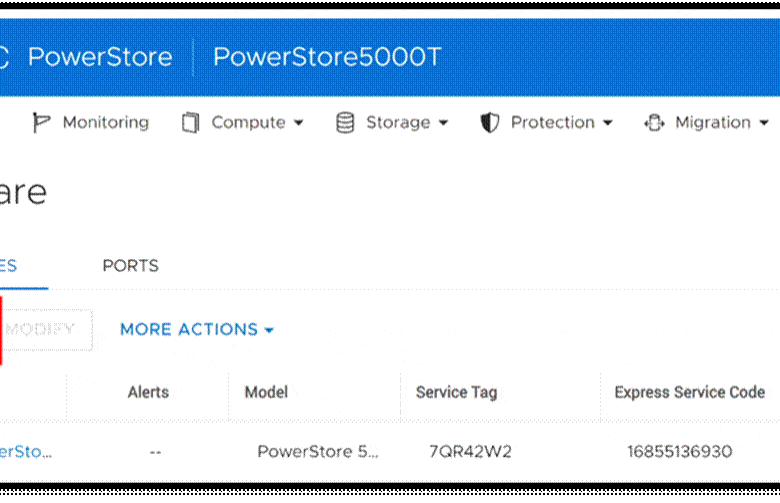
Task: Switch to the PORTS tab
Action: 130,266
